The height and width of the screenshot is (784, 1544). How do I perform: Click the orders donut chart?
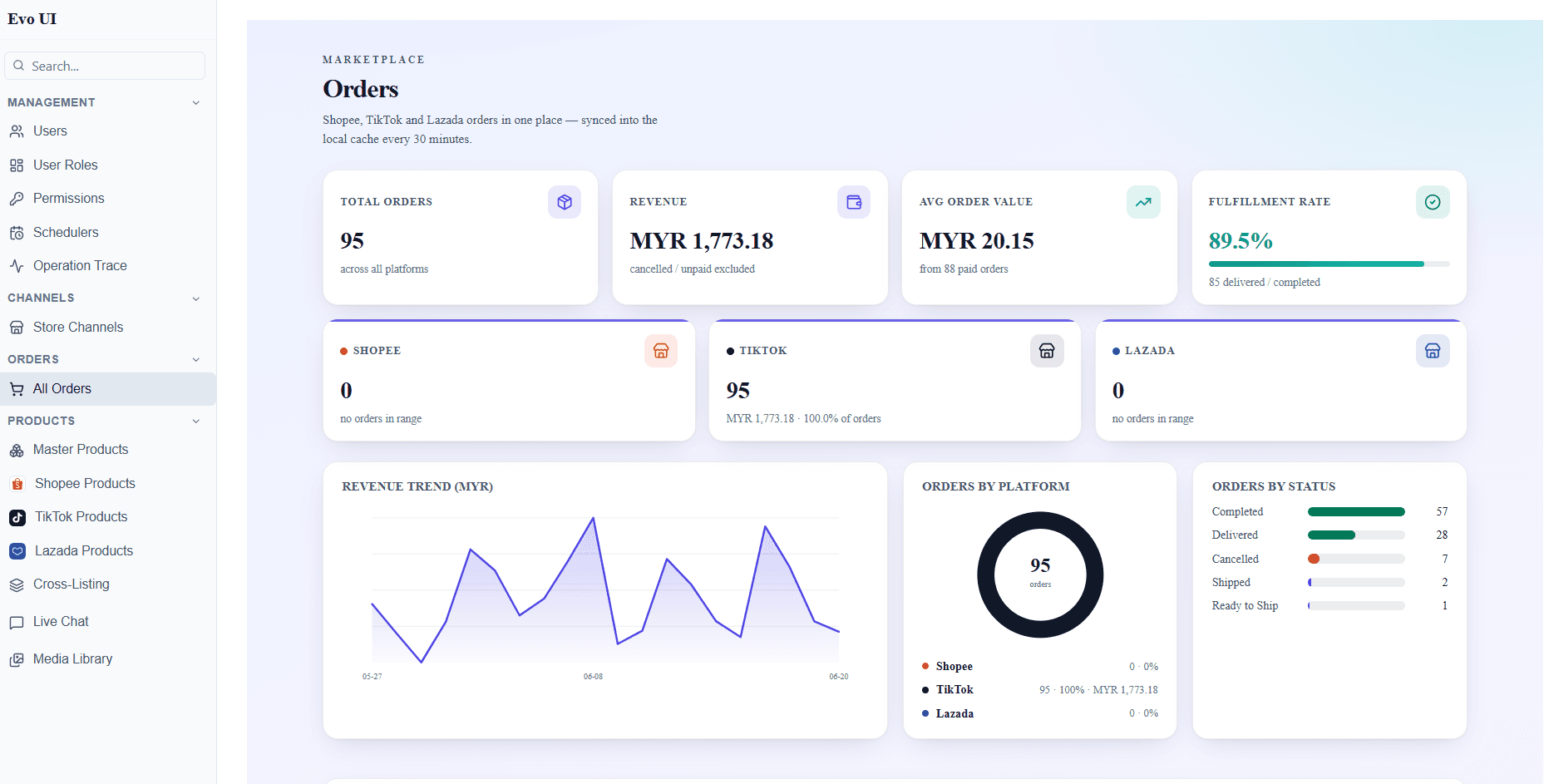(1040, 574)
